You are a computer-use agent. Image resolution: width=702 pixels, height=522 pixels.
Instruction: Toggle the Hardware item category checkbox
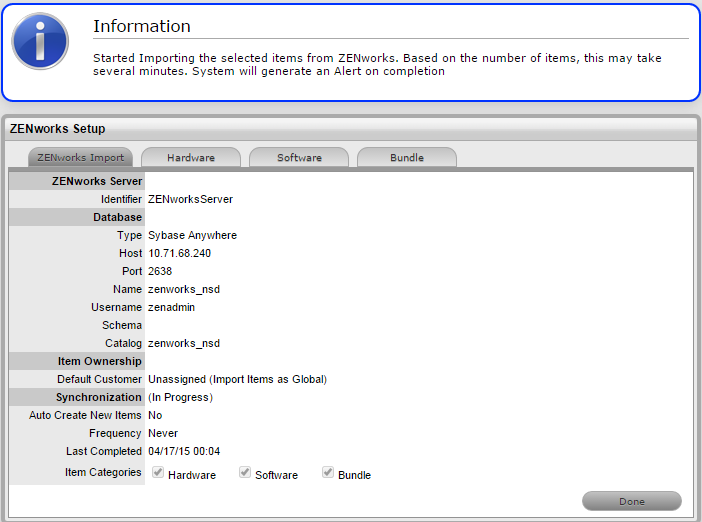[158, 472]
